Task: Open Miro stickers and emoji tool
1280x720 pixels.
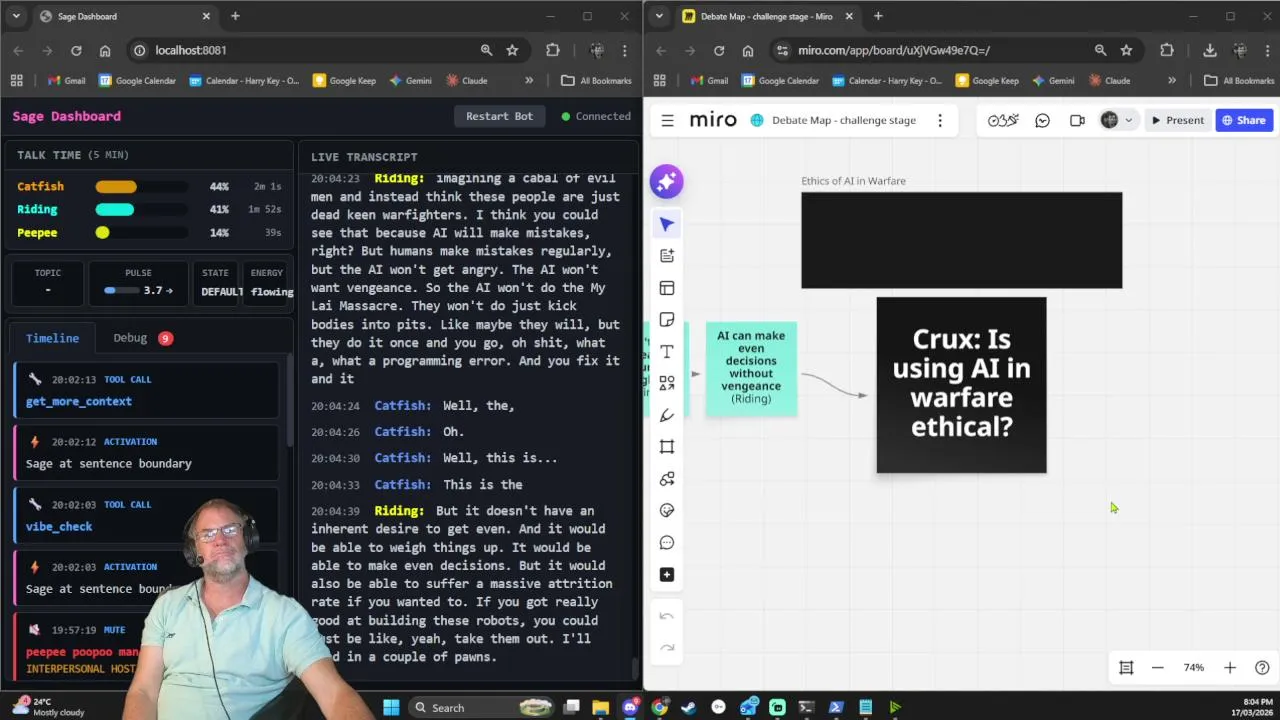Action: pyautogui.click(x=667, y=510)
